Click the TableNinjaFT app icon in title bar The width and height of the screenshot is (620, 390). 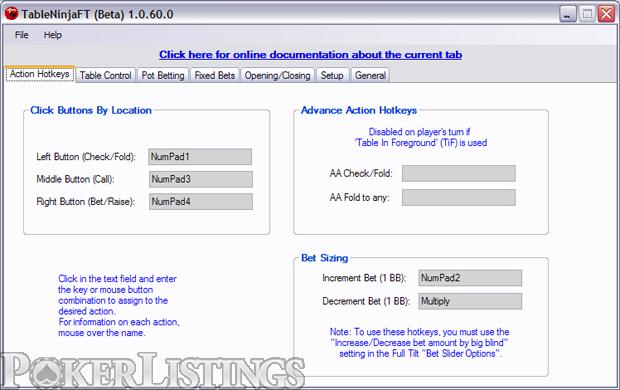pyautogui.click(x=11, y=14)
